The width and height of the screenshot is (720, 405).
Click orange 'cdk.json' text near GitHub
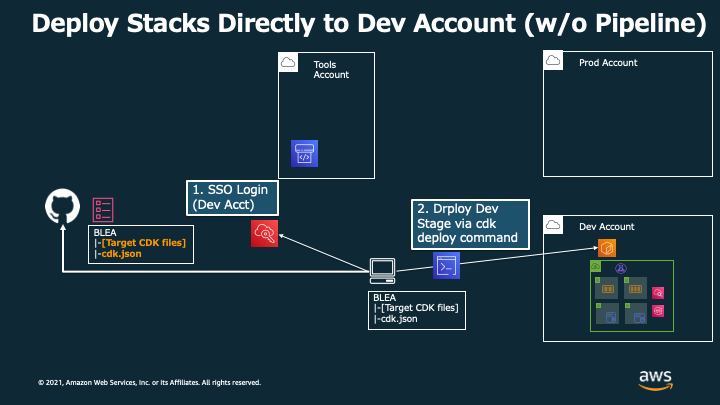tap(121, 254)
